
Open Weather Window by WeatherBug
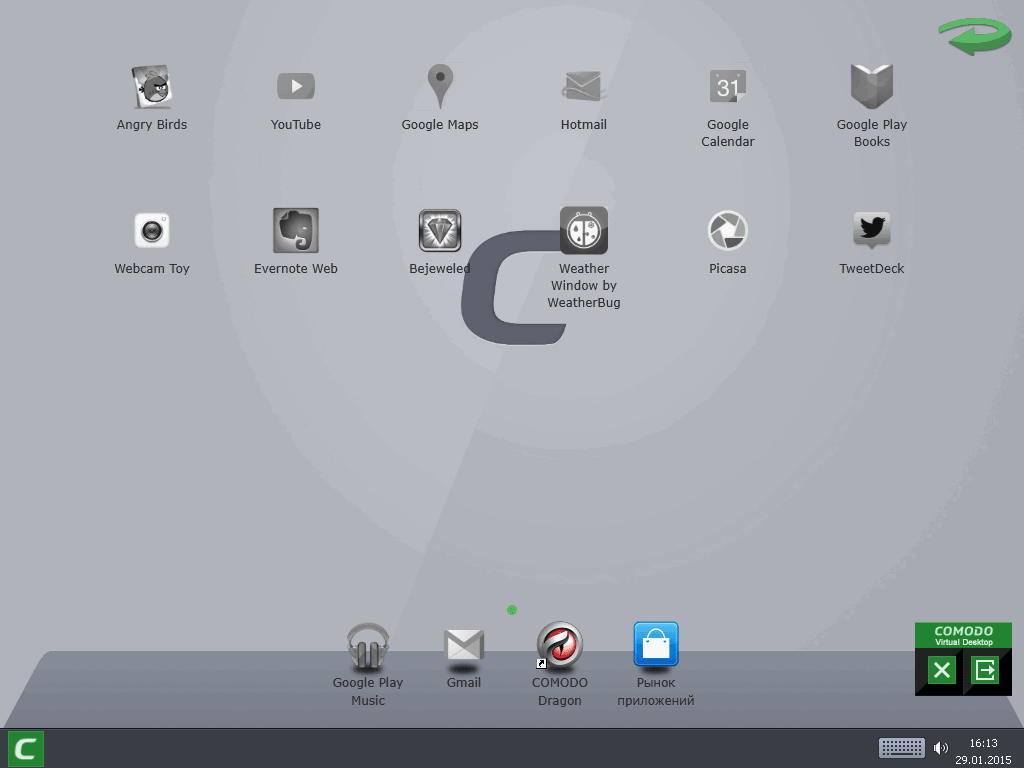[583, 230]
